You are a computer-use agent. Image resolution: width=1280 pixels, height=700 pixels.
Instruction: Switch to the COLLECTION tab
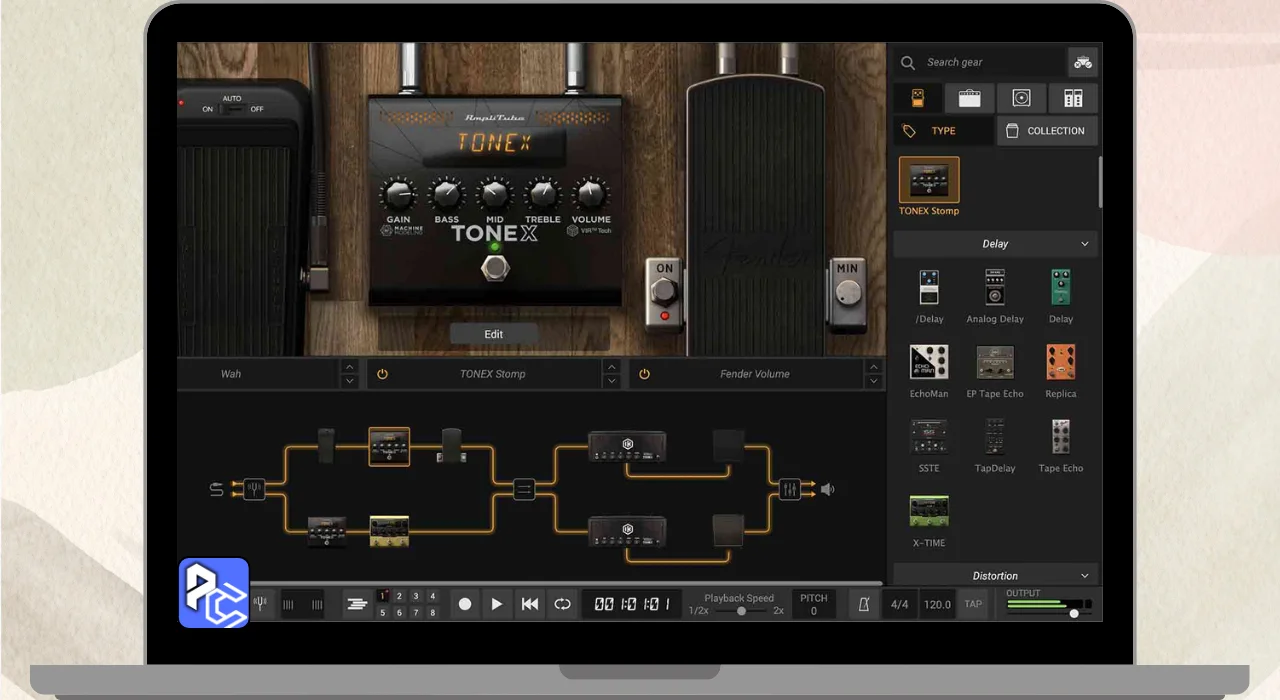coord(1046,131)
